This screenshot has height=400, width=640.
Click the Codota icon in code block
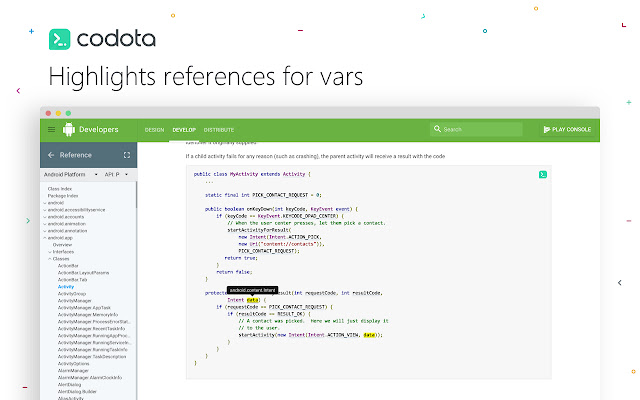(543, 175)
